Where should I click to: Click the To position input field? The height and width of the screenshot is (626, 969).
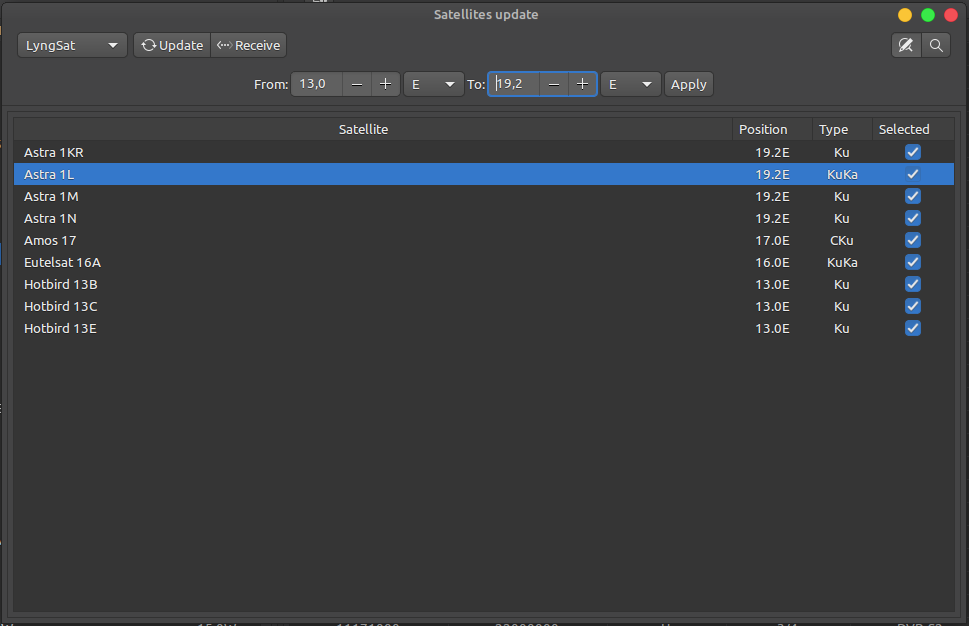click(x=514, y=84)
